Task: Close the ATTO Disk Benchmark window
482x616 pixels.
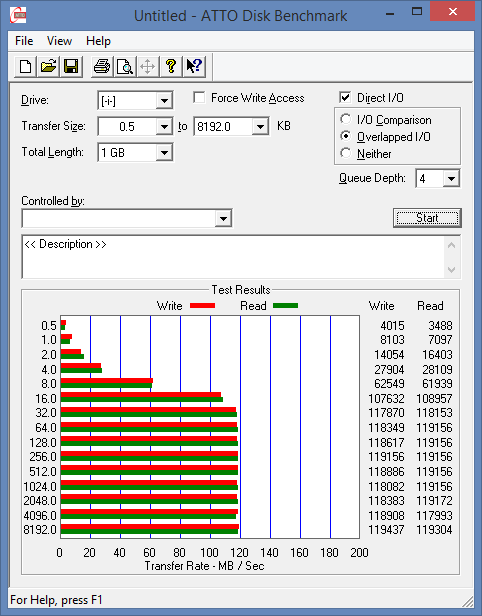Action: click(453, 12)
